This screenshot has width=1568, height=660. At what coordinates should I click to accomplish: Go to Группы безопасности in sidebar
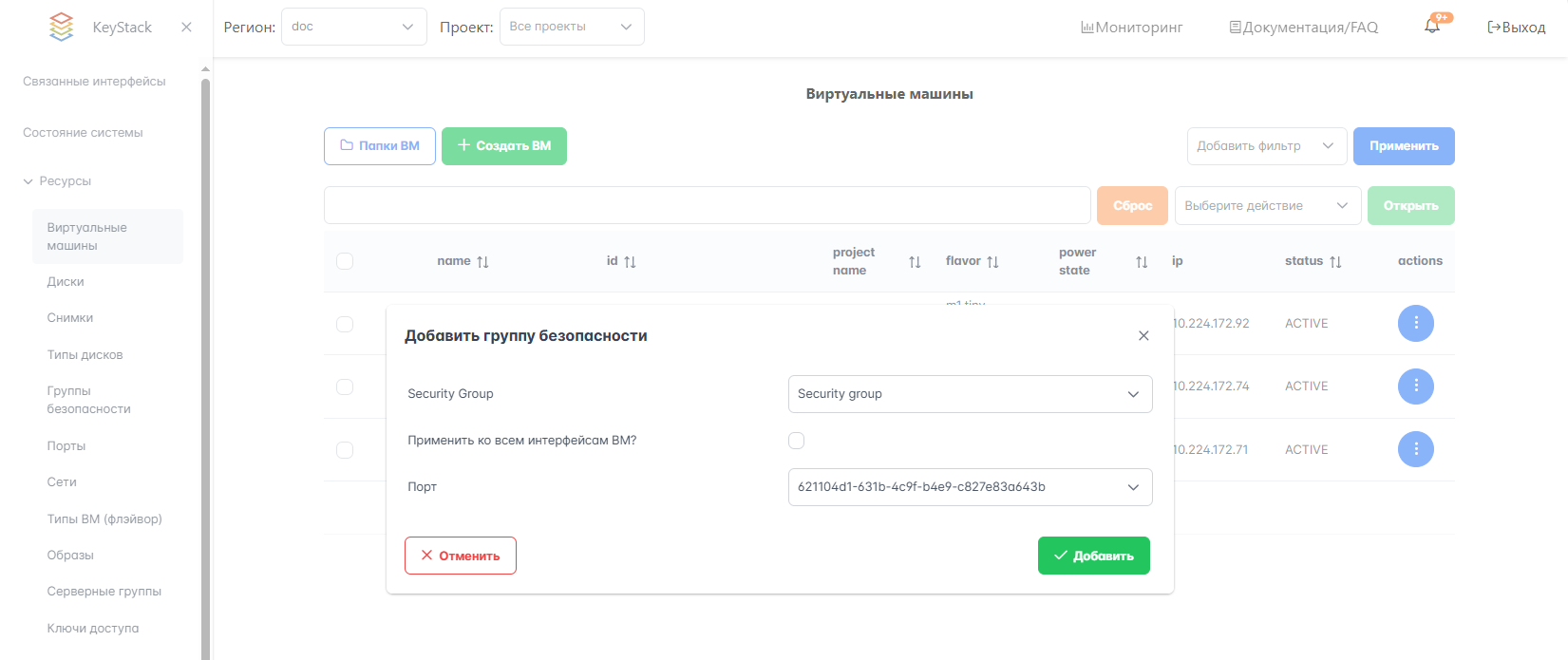(88, 400)
